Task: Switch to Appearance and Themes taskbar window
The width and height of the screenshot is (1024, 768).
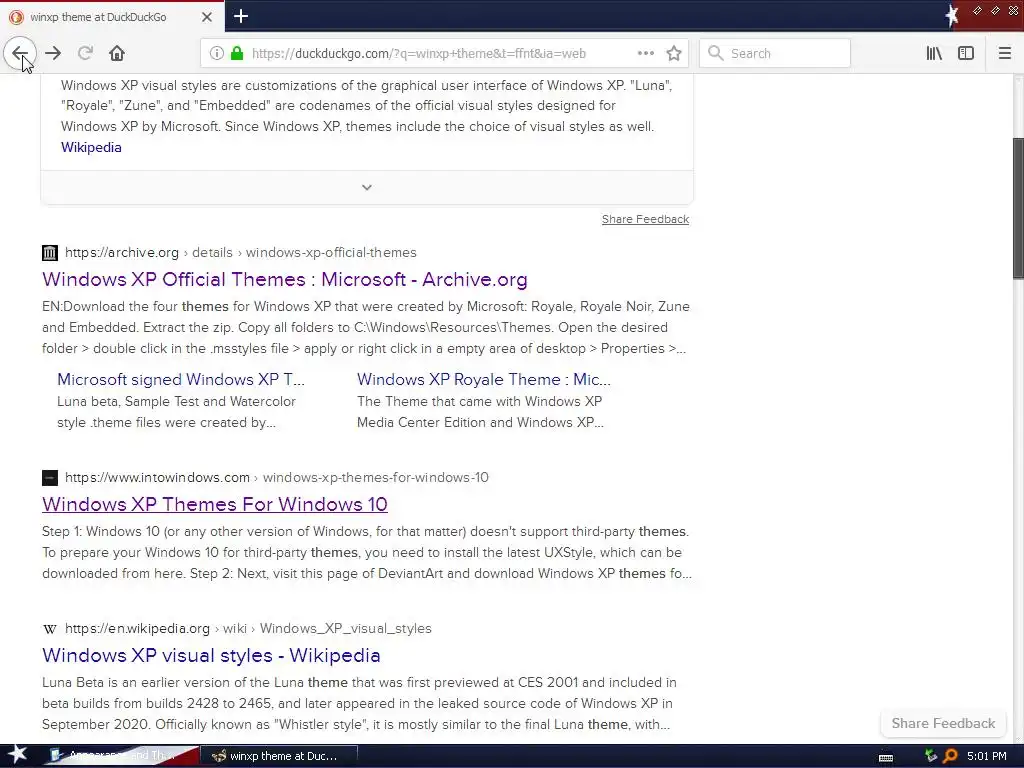Action: point(121,756)
